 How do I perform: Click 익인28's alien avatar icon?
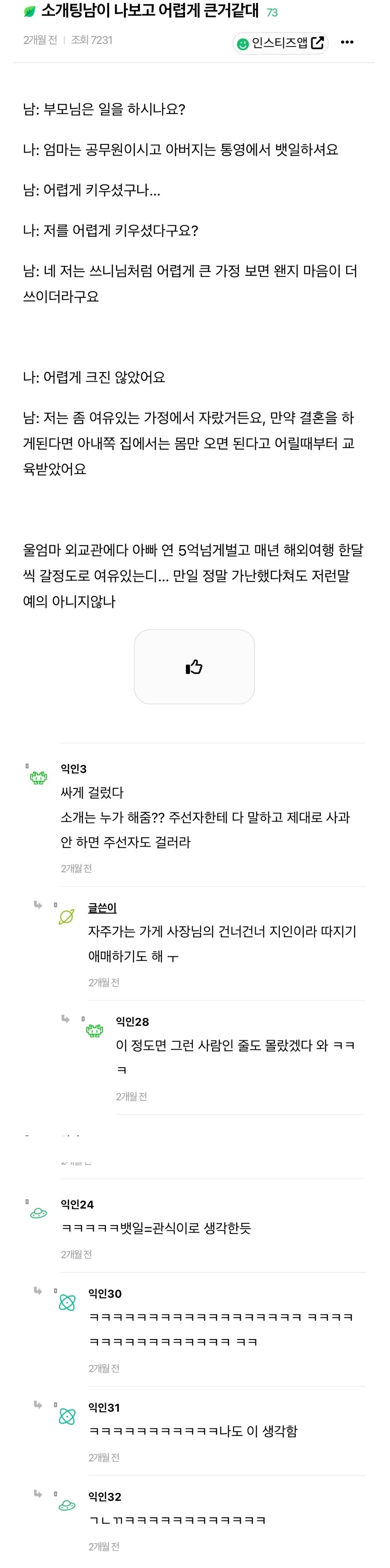[94, 1031]
